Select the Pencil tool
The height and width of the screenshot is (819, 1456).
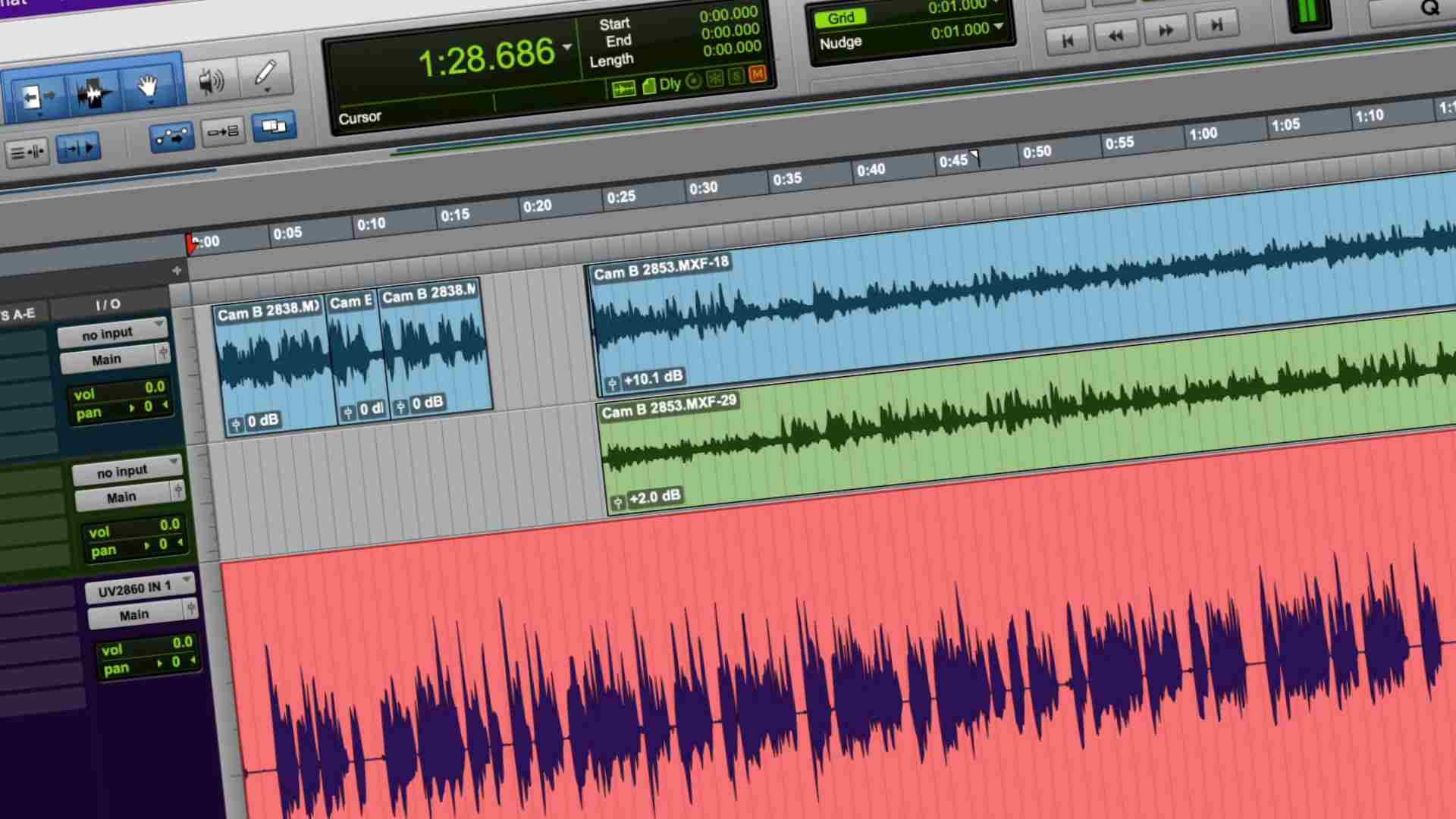(265, 74)
